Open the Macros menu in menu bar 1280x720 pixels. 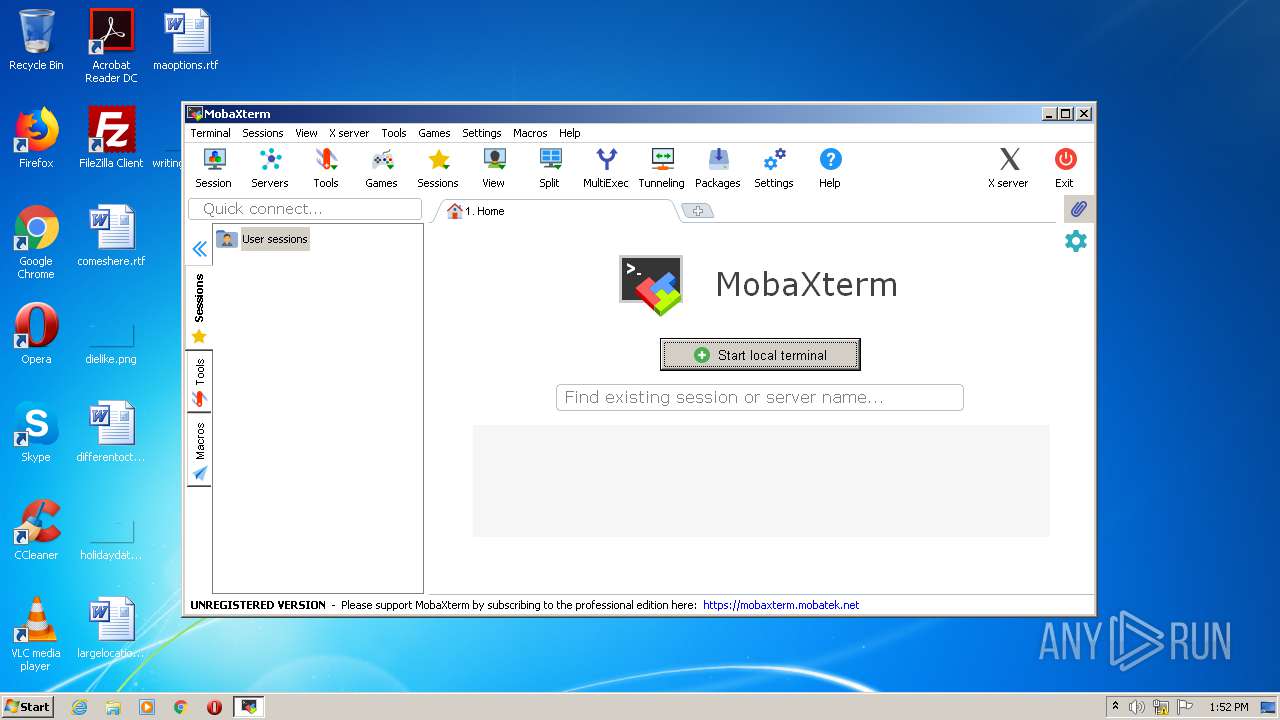[x=530, y=133]
